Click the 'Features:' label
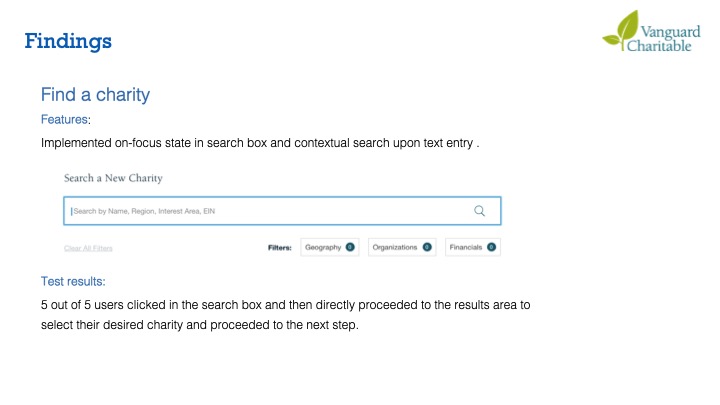 point(65,119)
